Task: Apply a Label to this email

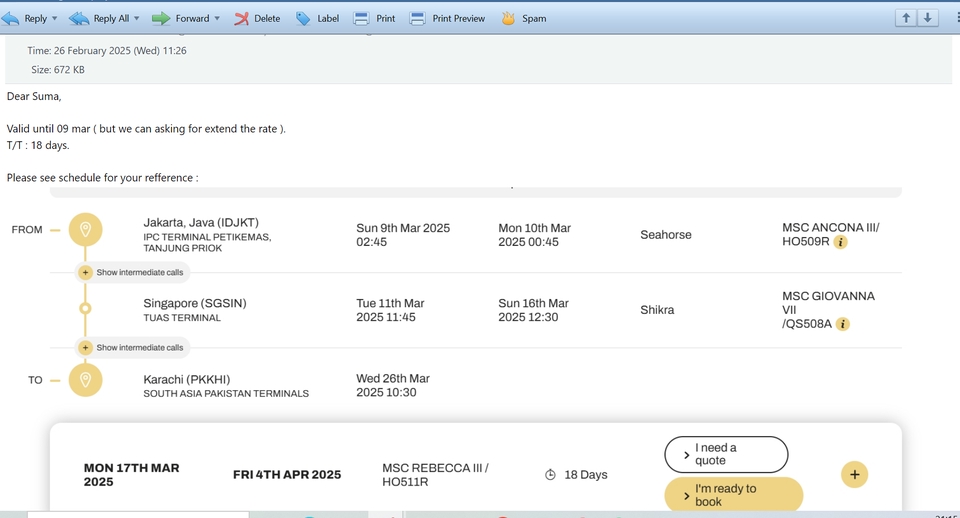Action: [318, 18]
